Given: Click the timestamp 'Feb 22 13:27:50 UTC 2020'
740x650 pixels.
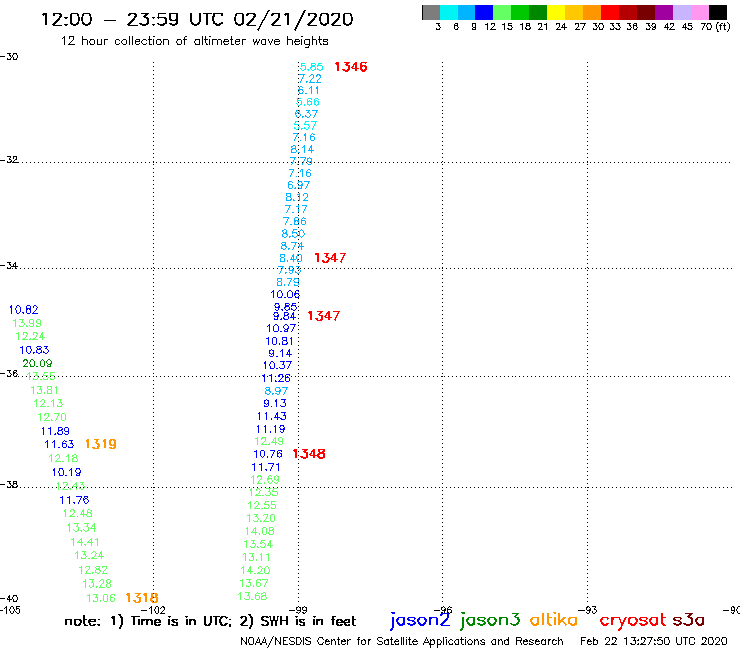Looking at the screenshot, I should 654,641.
